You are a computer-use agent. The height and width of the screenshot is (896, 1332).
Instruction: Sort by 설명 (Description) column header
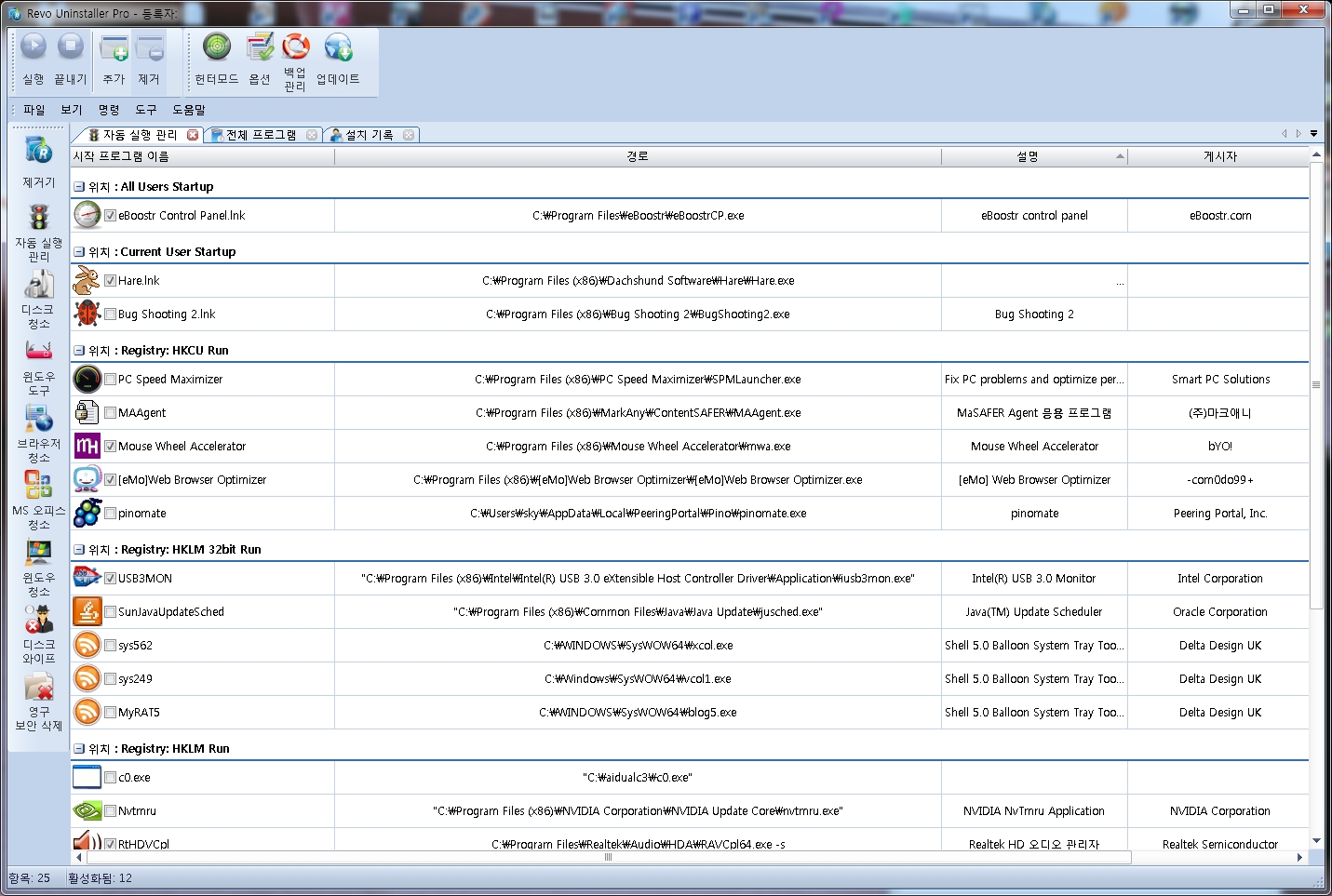[x=1034, y=156]
